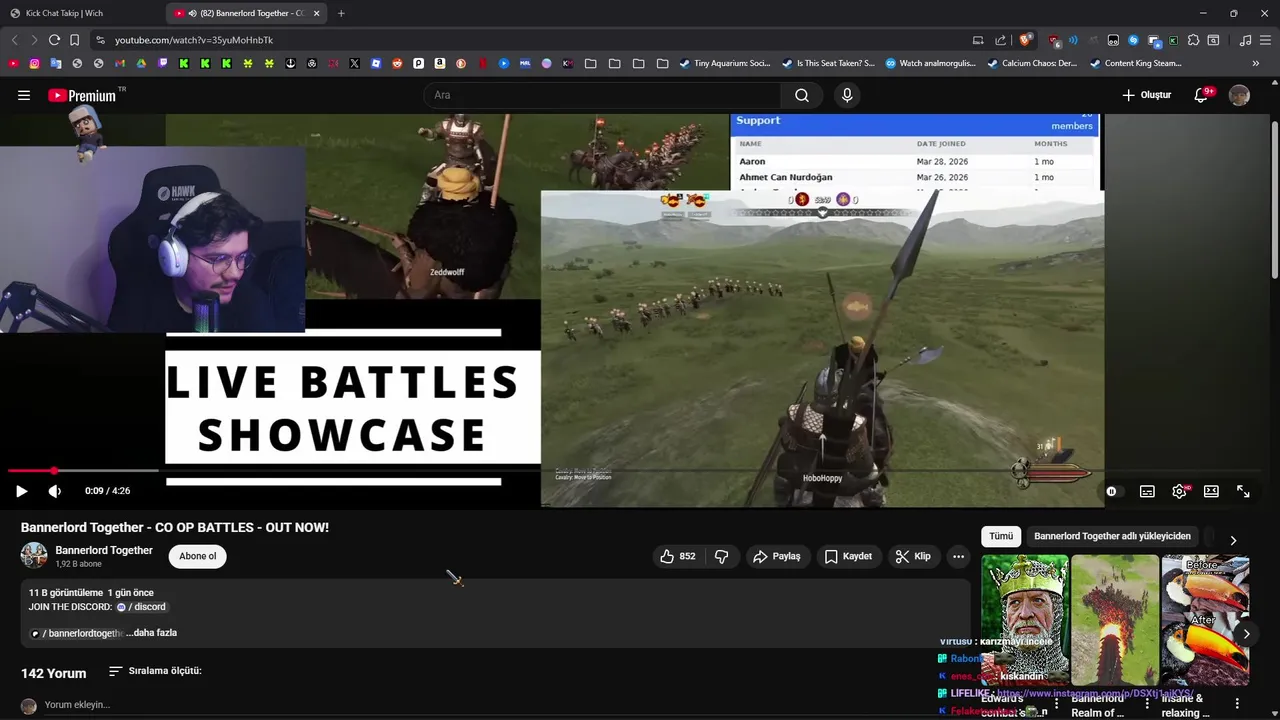The image size is (1280, 720).
Task: Toggle theater mode in the player
Action: pos(1211,491)
